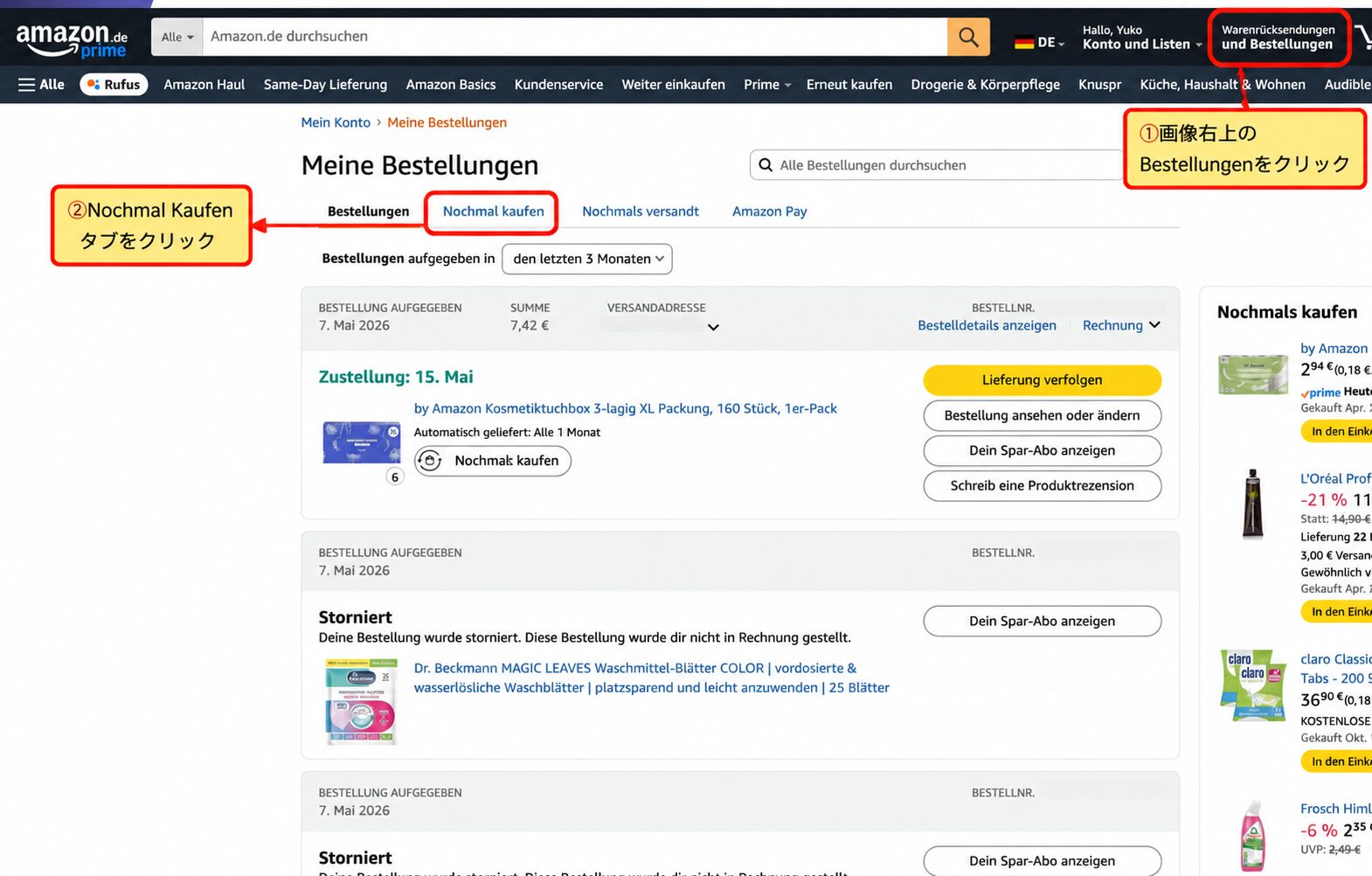The image size is (1372, 876).
Task: Open Weiter einkaufen in the navigation bar
Action: click(673, 84)
